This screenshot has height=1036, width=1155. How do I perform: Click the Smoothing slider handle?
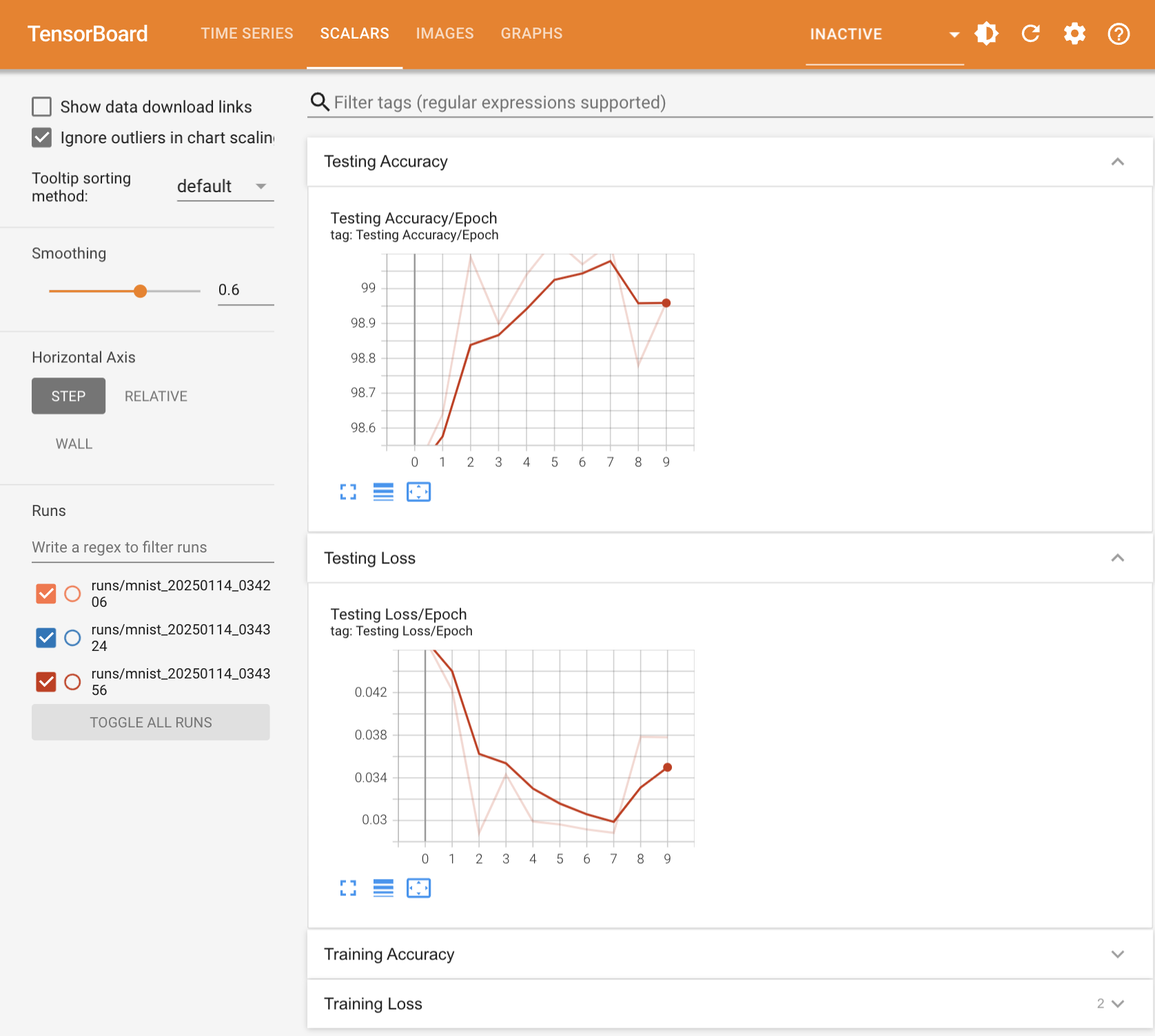141,291
